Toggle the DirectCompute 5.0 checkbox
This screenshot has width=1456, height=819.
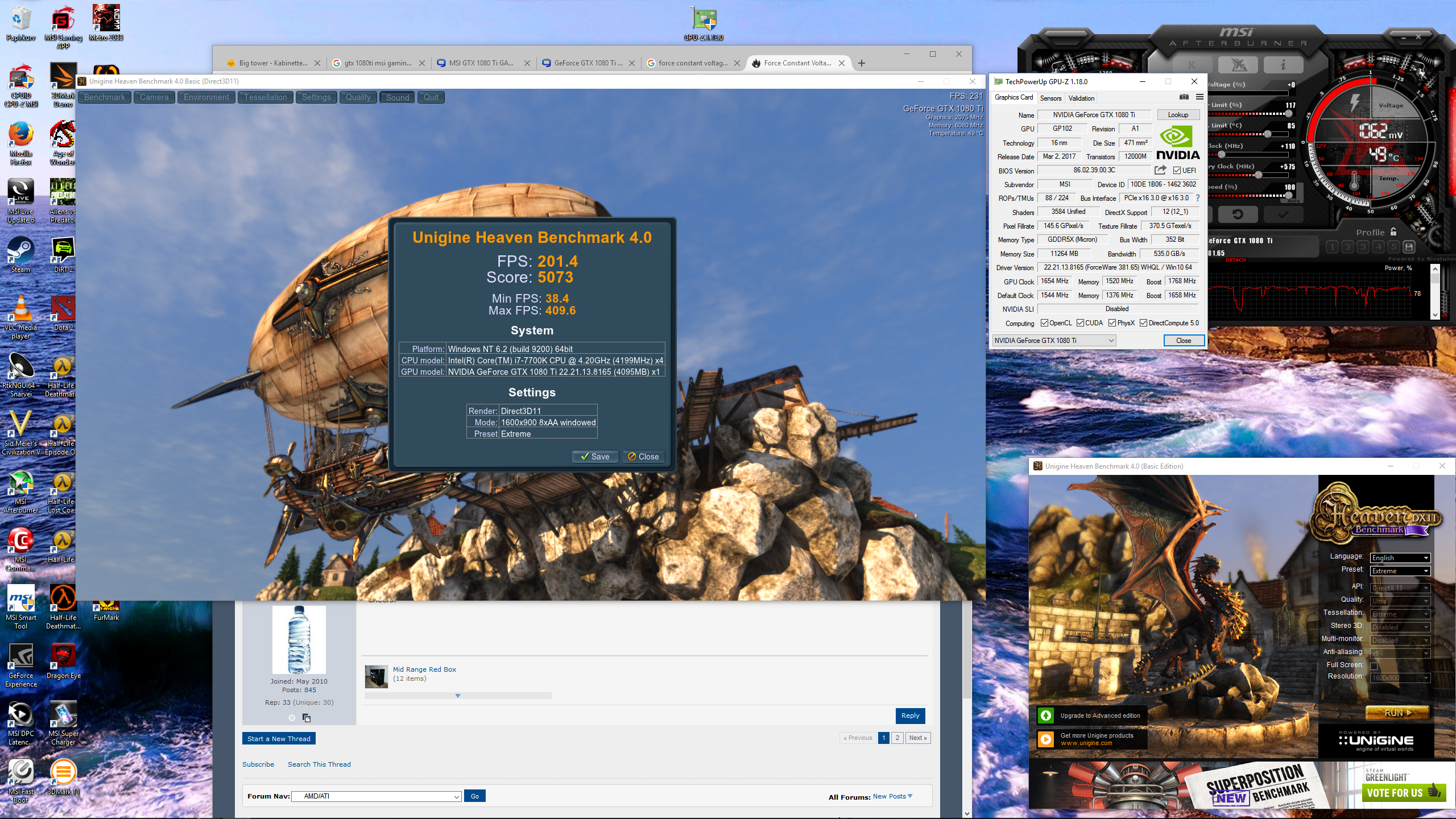tap(1143, 323)
